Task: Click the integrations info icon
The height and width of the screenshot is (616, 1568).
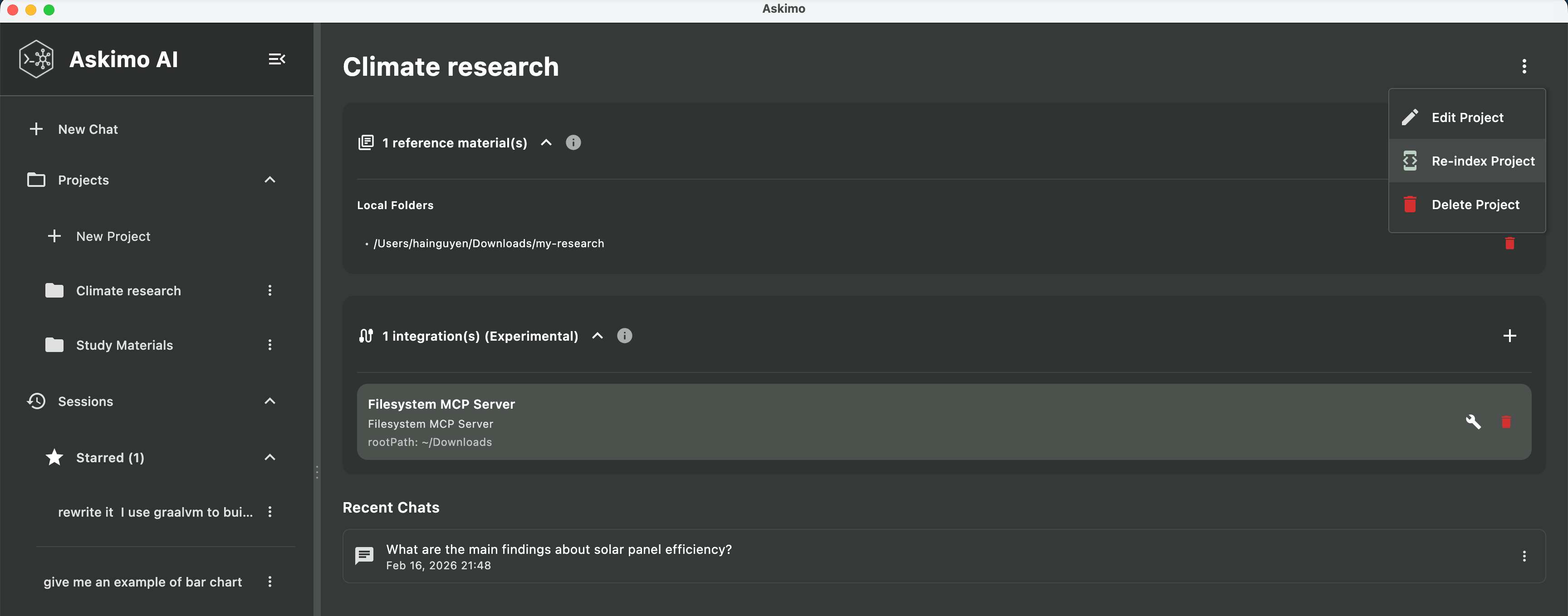Action: point(624,335)
